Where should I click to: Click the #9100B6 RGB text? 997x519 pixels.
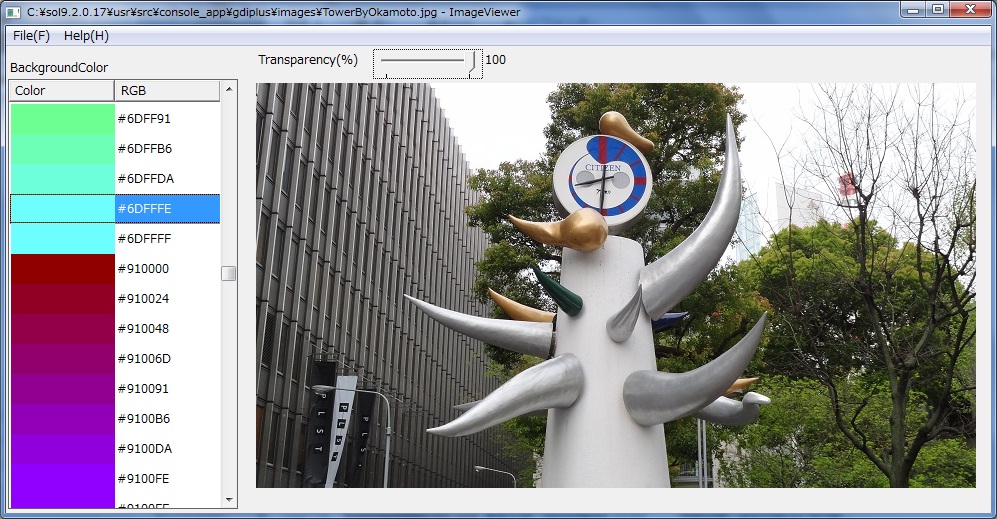[x=144, y=419]
